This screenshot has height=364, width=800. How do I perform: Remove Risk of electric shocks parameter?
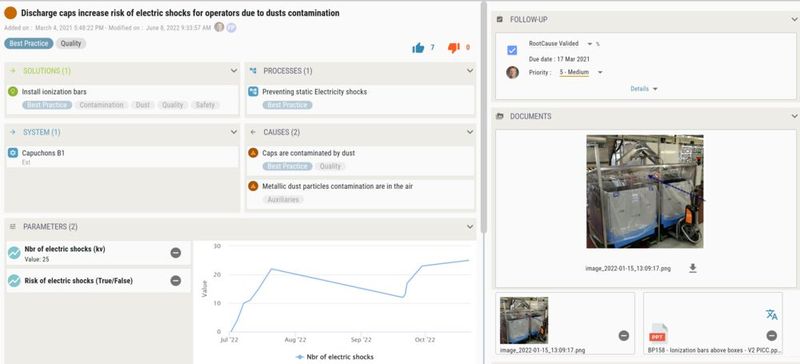[x=176, y=280]
